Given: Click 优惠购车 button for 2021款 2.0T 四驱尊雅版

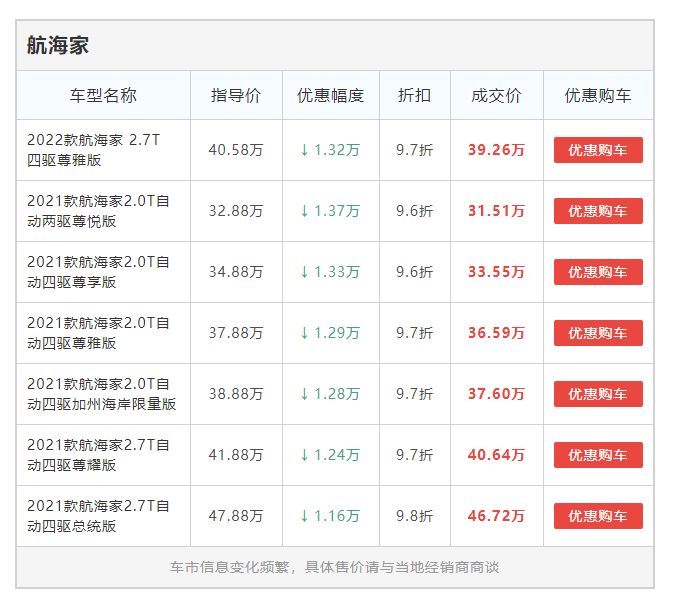Looking at the screenshot, I should 598,333.
